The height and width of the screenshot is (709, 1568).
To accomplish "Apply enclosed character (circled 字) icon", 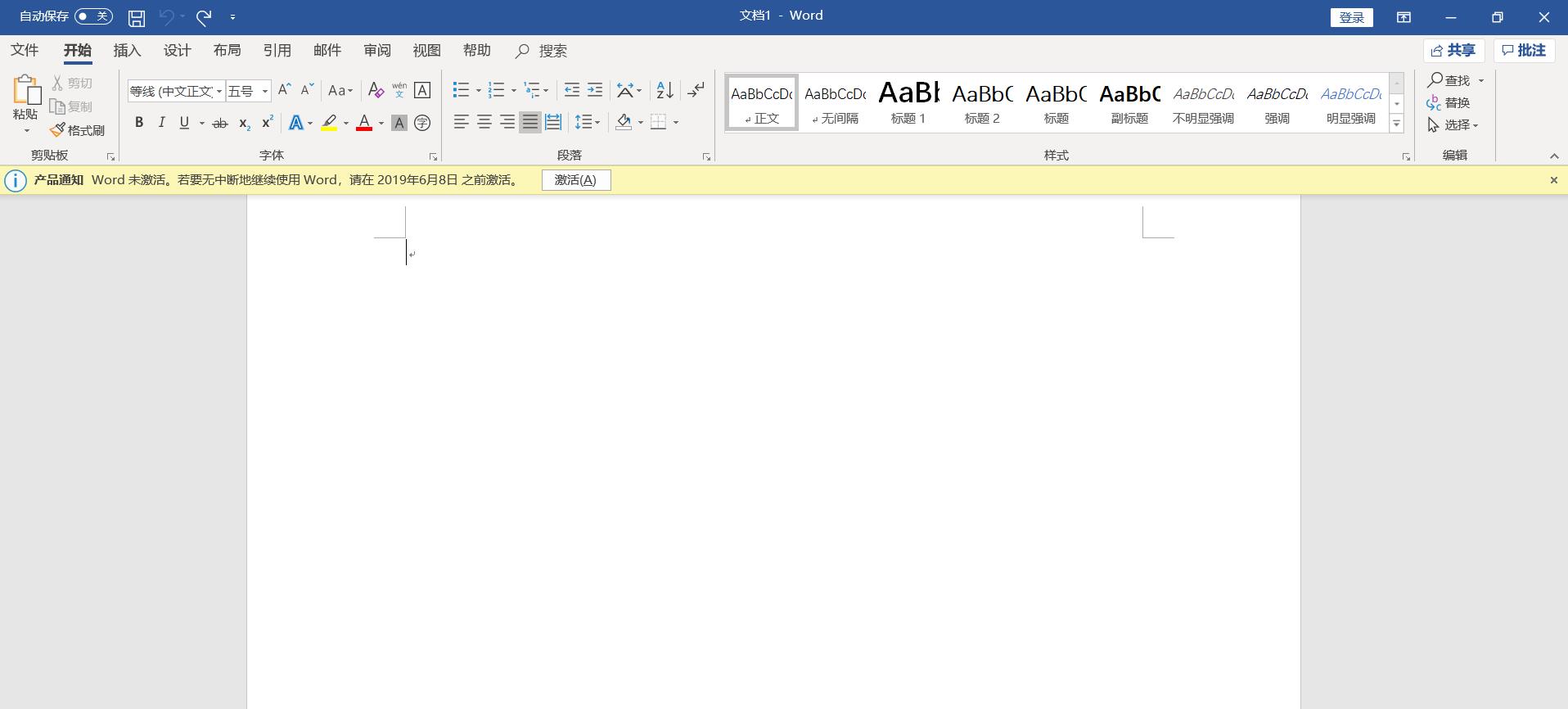I will click(x=422, y=123).
